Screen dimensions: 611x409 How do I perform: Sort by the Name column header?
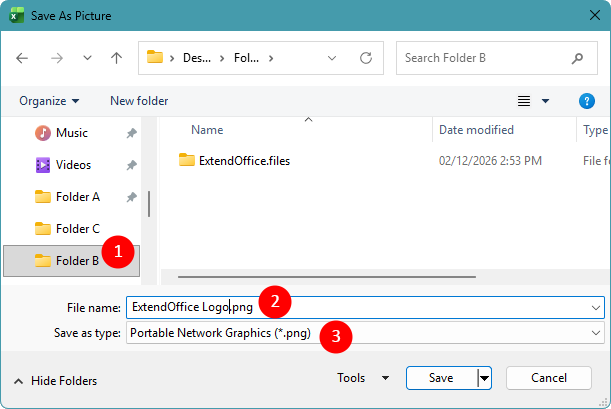point(207,130)
